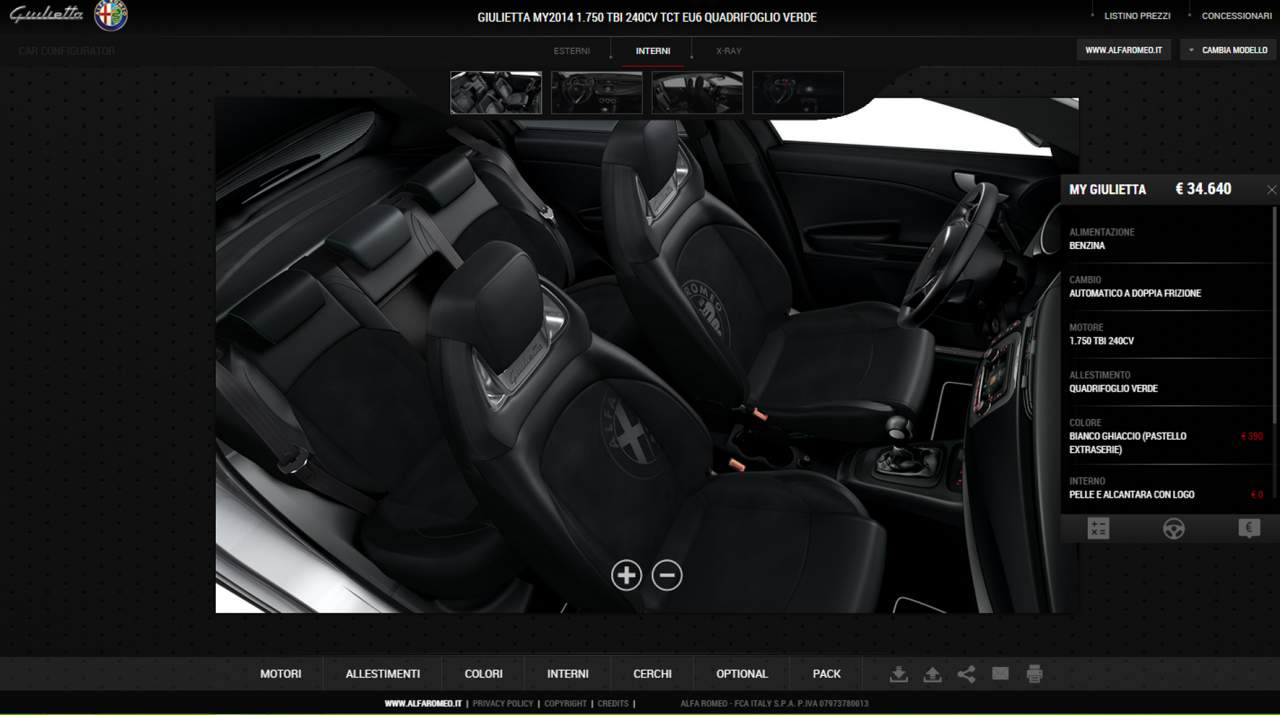Select the Interni view tab
Viewport: 1280px width, 715px height.
tap(653, 51)
